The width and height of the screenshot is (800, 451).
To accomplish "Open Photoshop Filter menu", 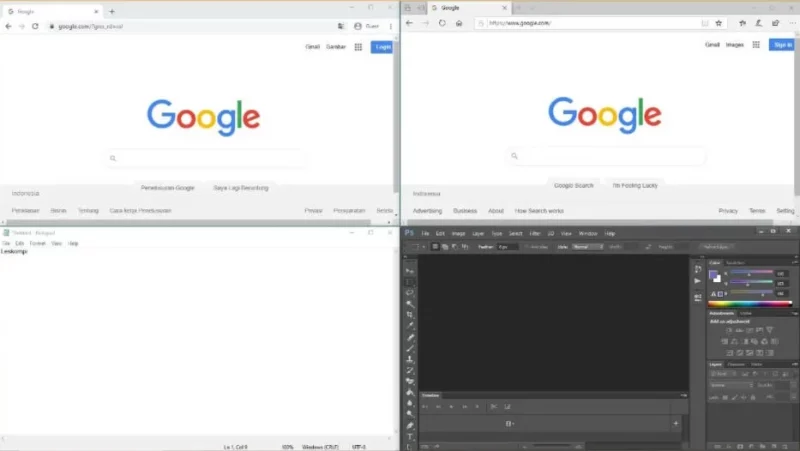I will point(535,234).
